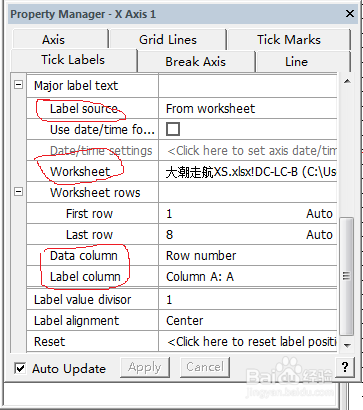
Task: Close the Property Manager panel
Action: coord(350,14)
